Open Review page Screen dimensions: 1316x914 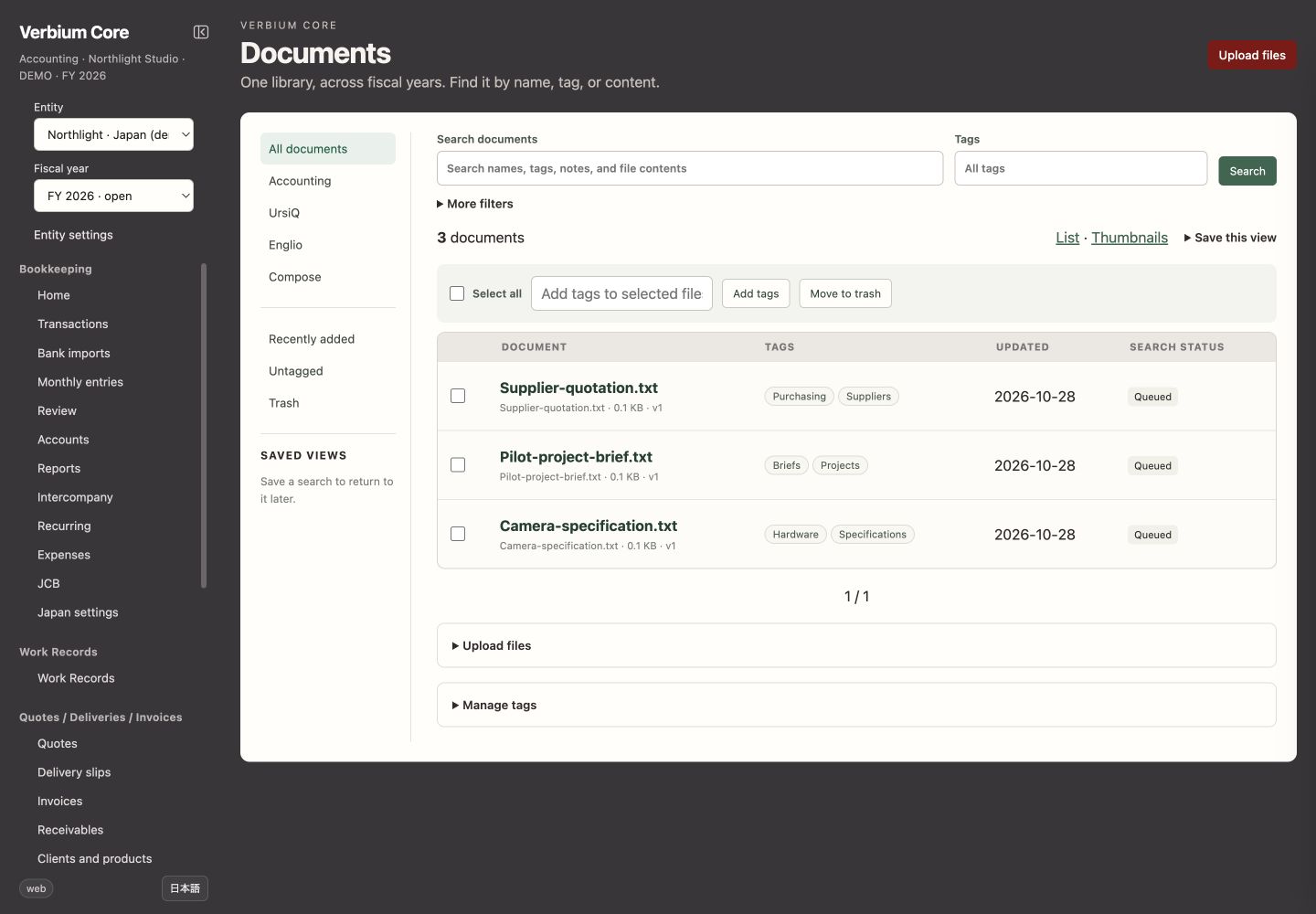coord(57,410)
